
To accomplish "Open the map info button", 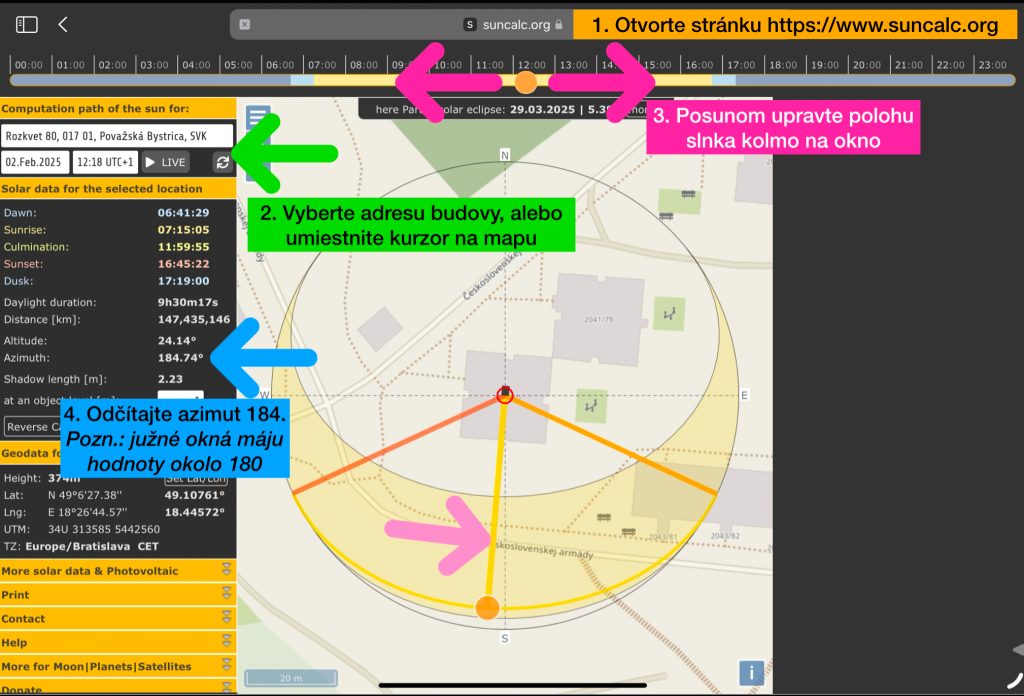I will 751,672.
